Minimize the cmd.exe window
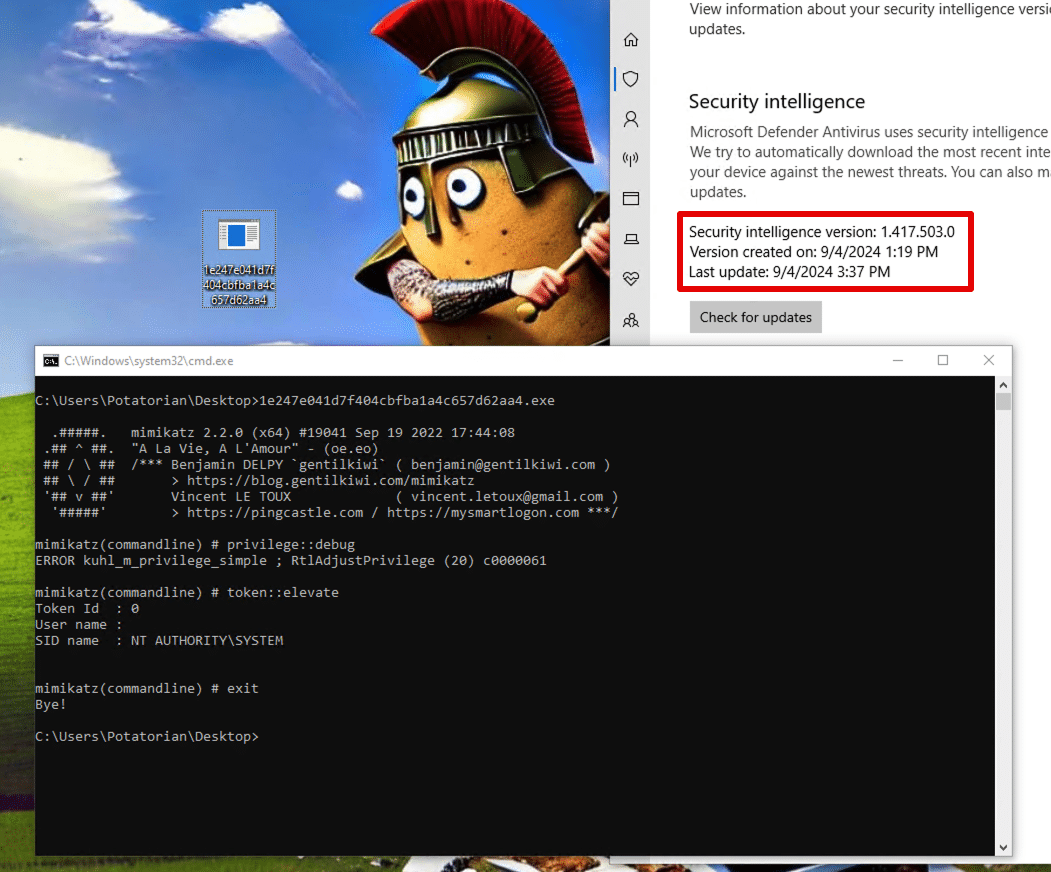 pos(898,361)
